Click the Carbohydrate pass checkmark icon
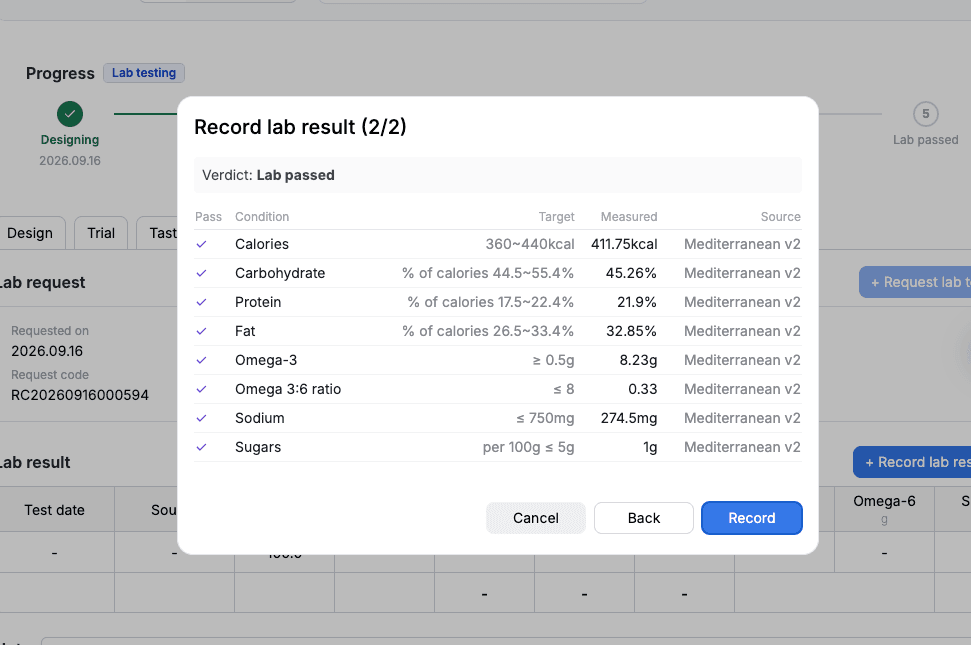The height and width of the screenshot is (645, 971). (x=201, y=274)
